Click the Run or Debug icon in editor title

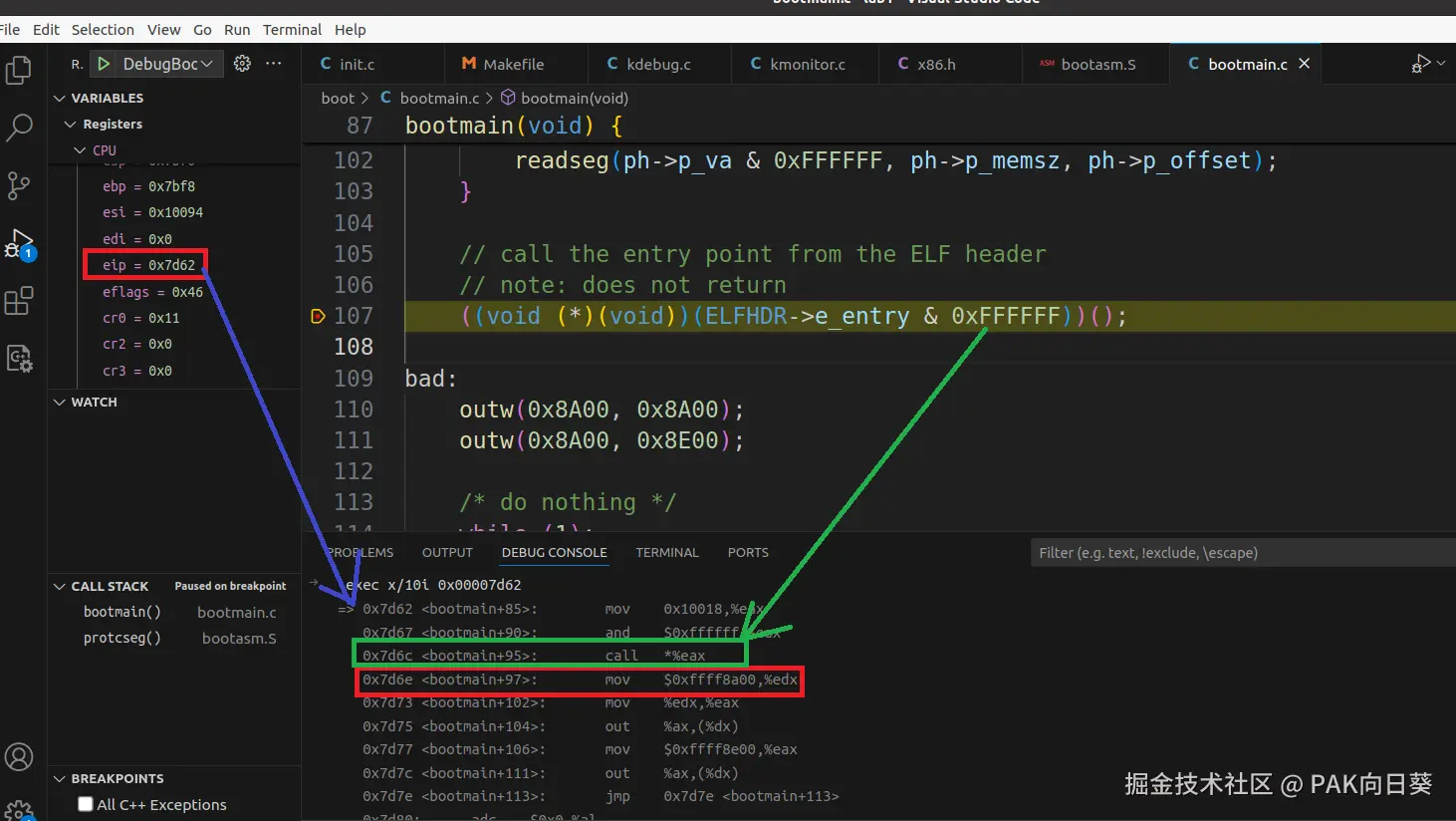pyautogui.click(x=1420, y=64)
